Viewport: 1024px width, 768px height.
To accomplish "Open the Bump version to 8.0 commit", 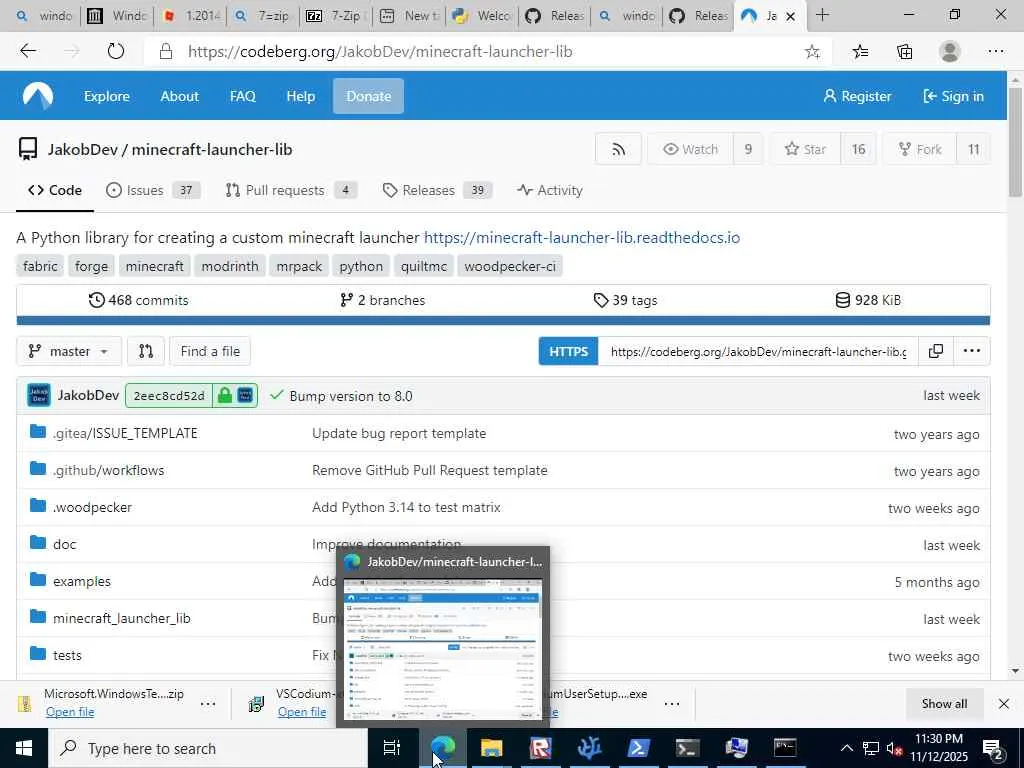I will [x=351, y=396].
